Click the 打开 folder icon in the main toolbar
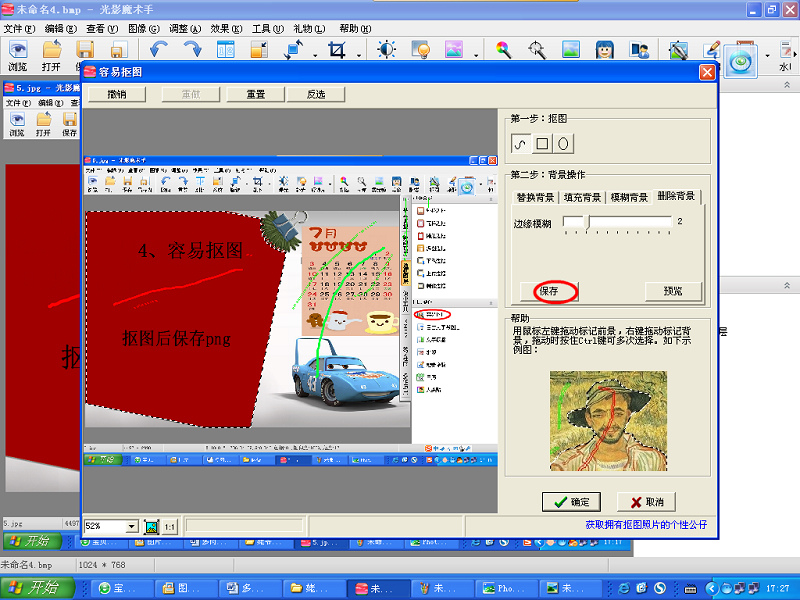Image resolution: width=800 pixels, height=600 pixels. coord(52,50)
